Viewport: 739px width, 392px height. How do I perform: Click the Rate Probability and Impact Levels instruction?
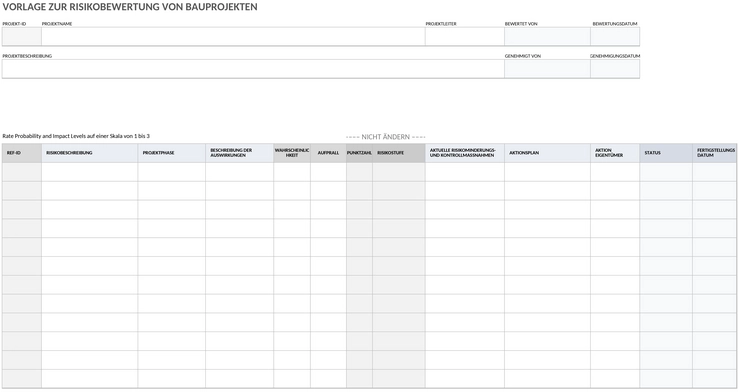[x=76, y=136]
